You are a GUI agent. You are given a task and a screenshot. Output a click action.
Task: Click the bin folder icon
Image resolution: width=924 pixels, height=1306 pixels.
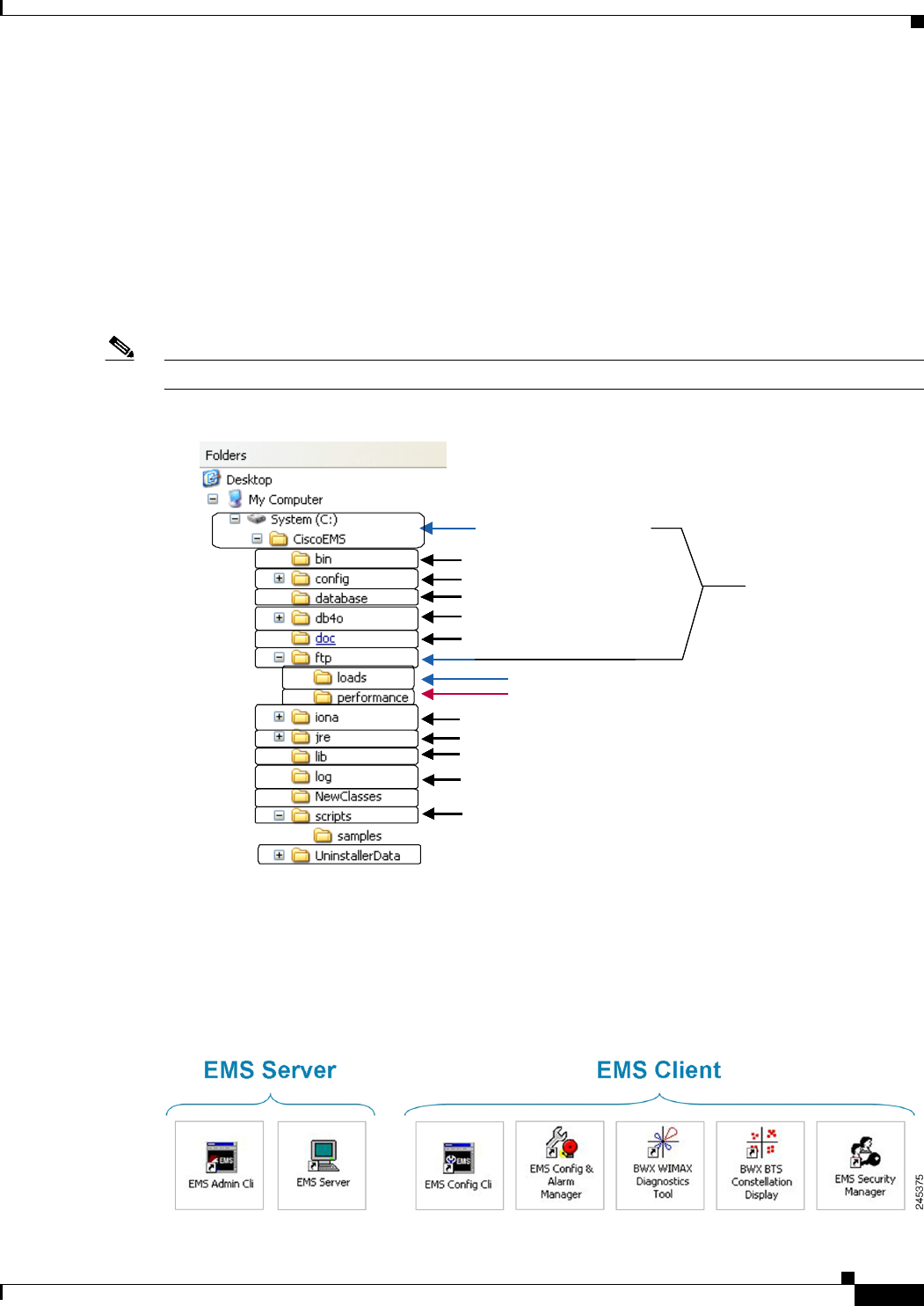point(301,558)
